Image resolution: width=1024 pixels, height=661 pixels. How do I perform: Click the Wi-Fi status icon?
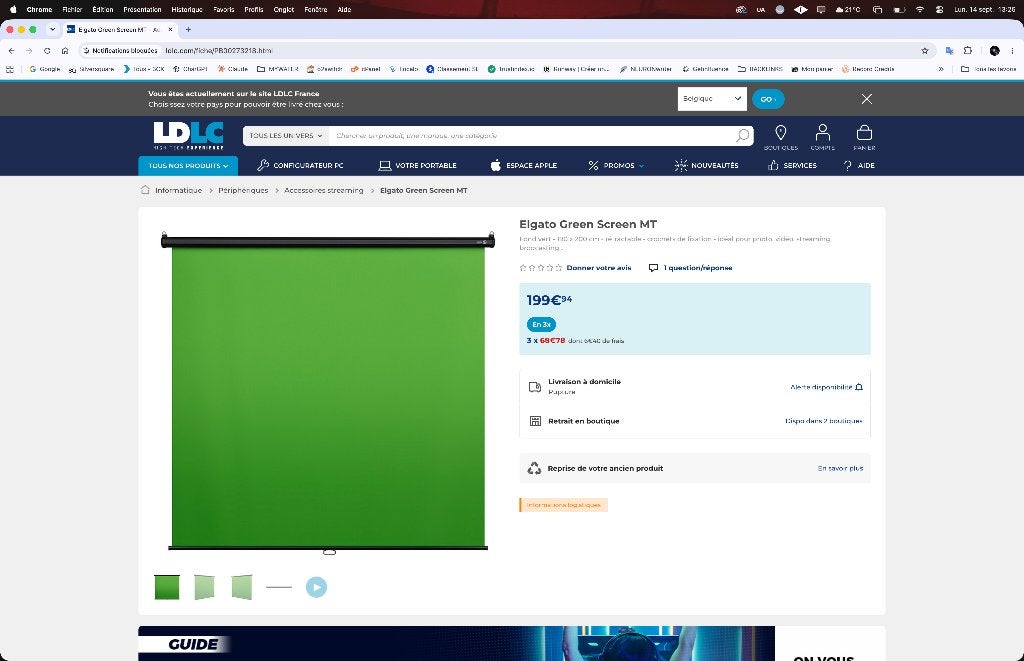(x=920, y=9)
